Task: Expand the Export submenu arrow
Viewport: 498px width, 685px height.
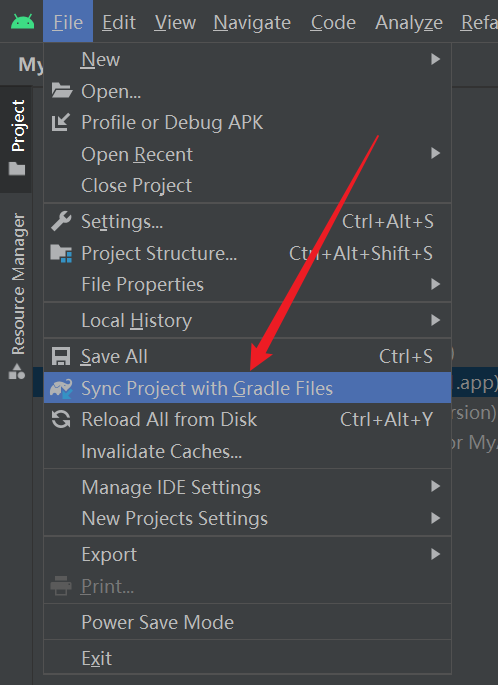Action: (435, 554)
